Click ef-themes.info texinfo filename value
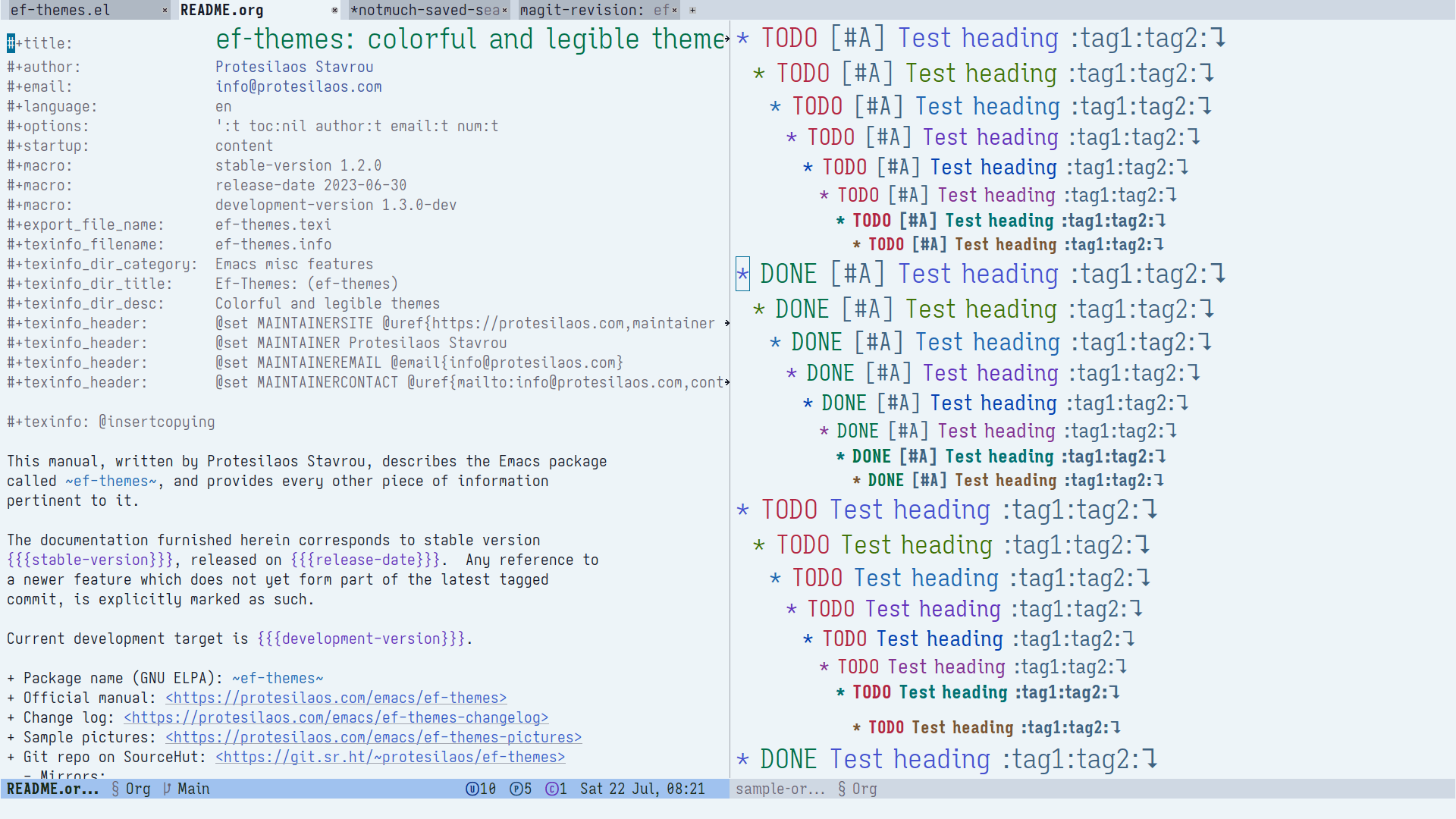1456x819 pixels. coord(273,244)
